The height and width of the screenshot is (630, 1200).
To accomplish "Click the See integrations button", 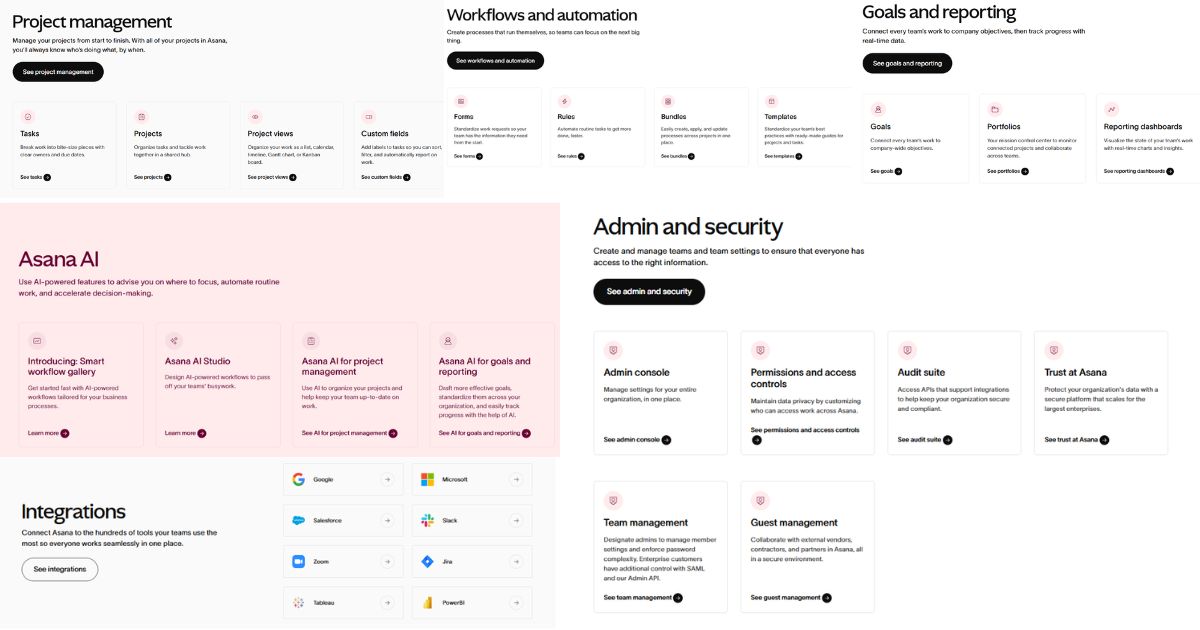I will (60, 569).
